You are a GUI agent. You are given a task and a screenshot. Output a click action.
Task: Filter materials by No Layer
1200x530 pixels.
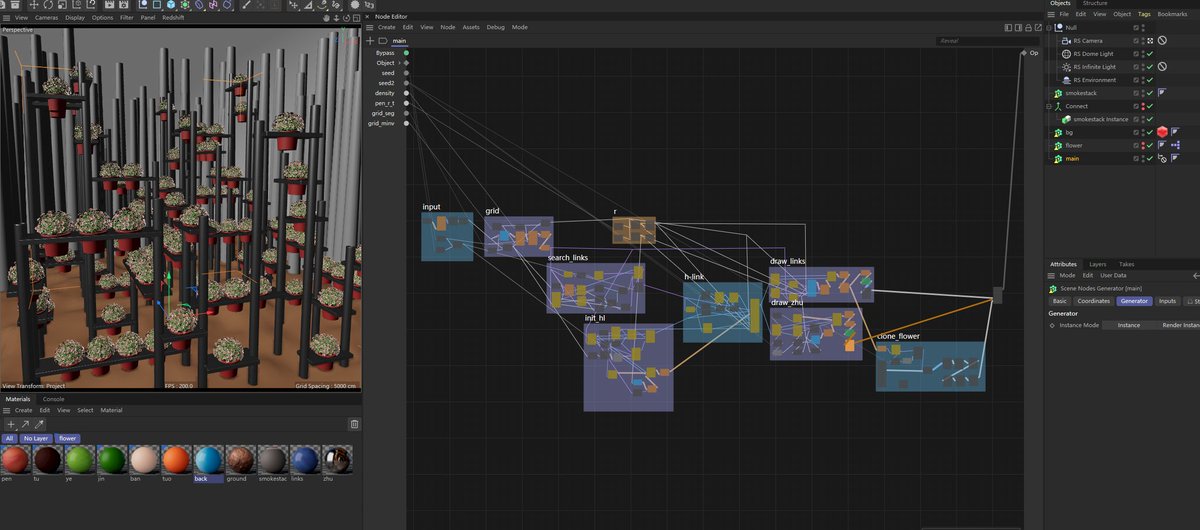36,438
